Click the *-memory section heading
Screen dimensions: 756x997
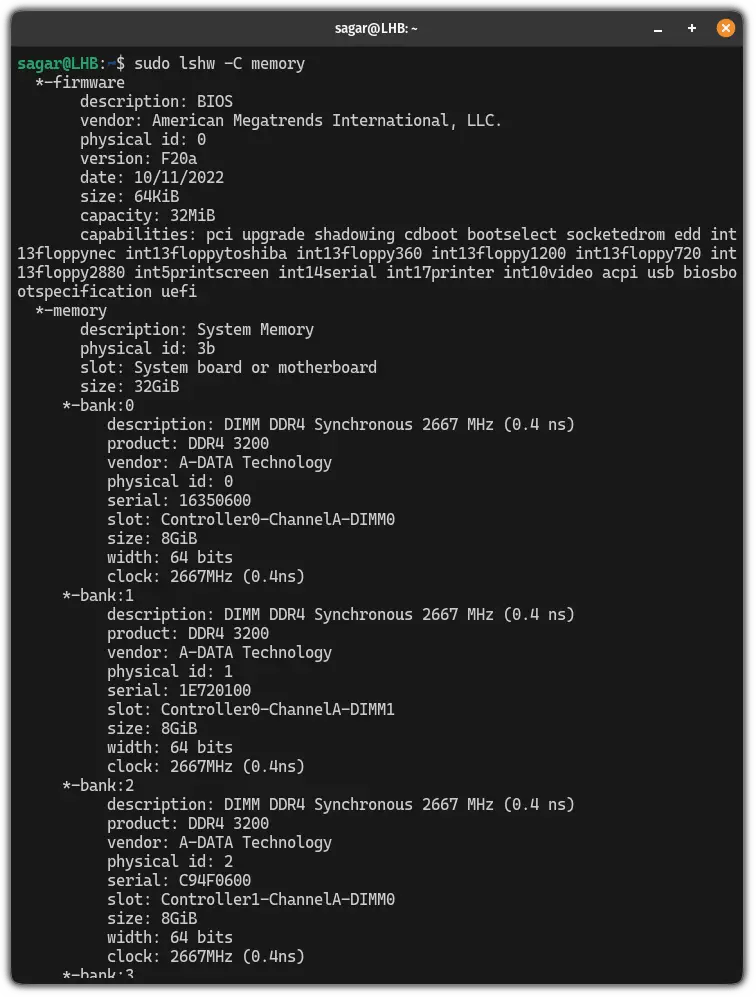pos(58,310)
